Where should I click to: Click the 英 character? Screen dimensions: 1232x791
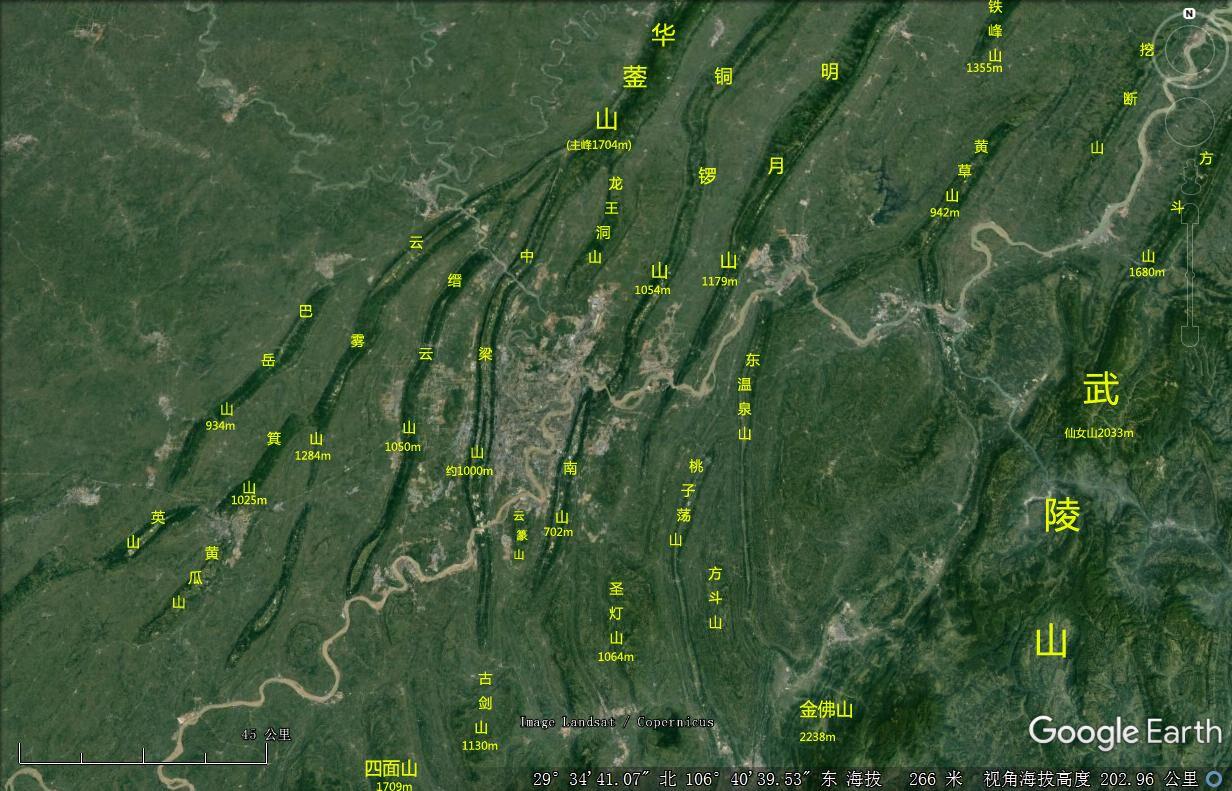(x=158, y=517)
